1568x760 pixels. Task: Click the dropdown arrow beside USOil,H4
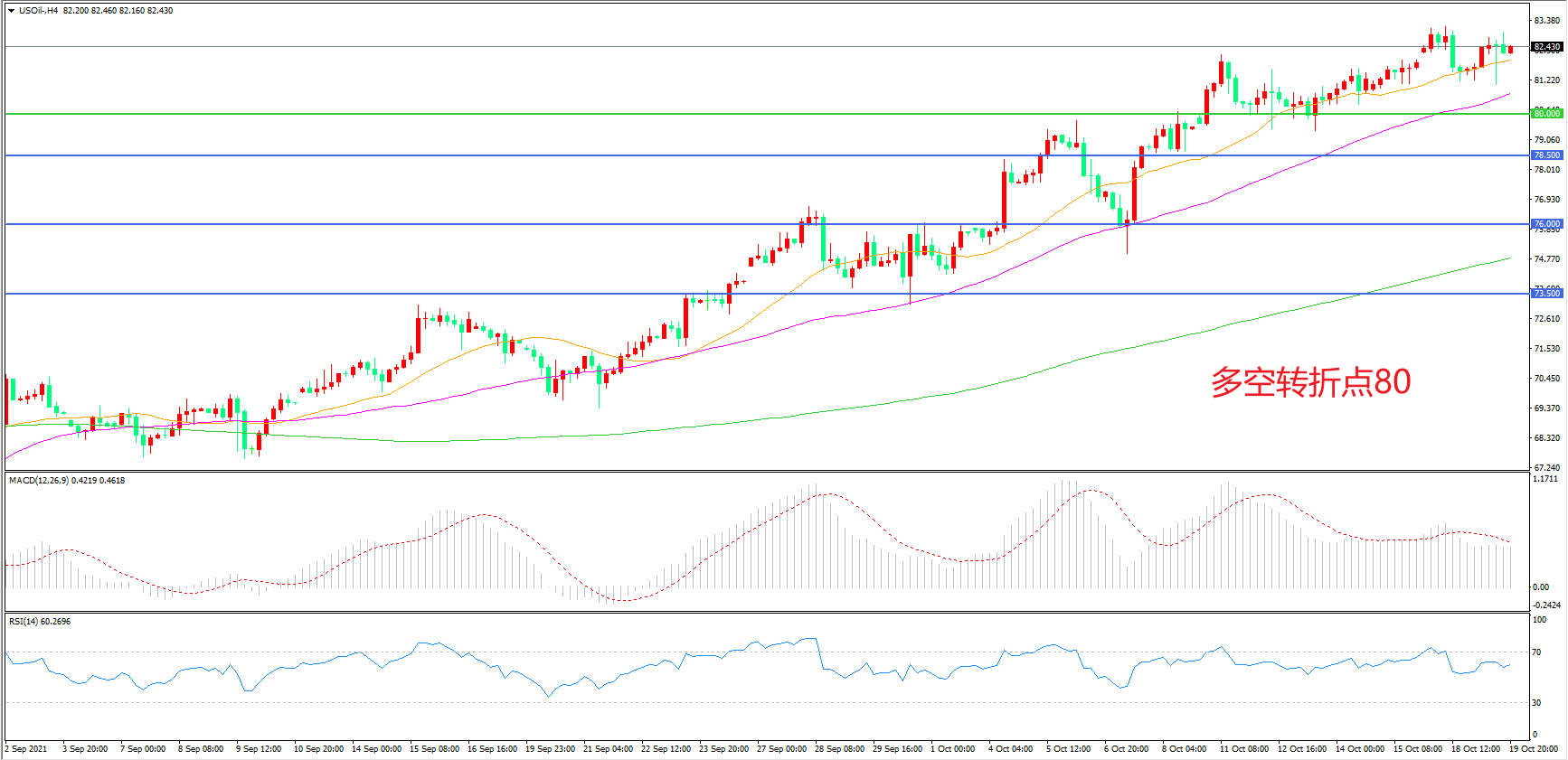[11, 11]
